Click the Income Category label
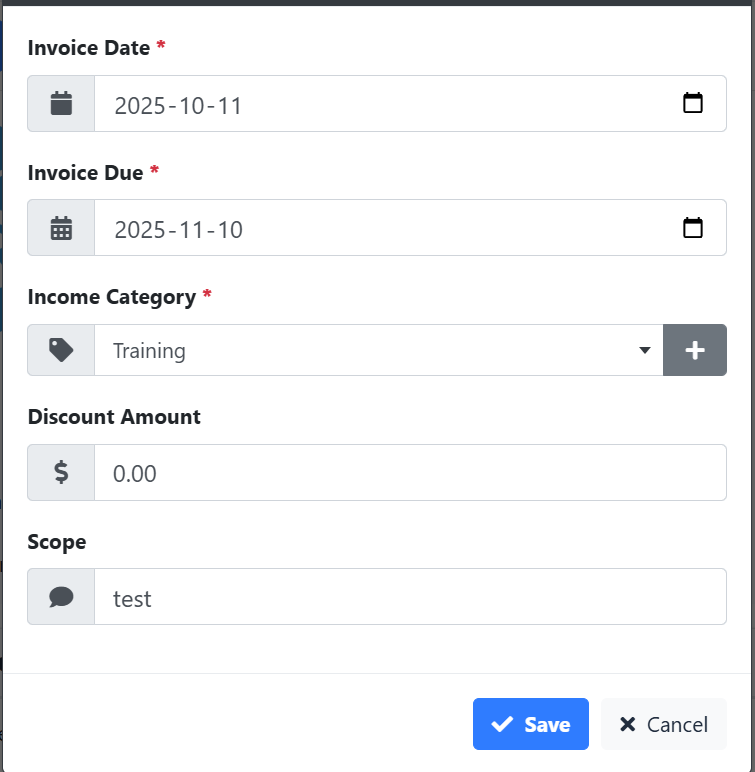755x772 pixels. pyautogui.click(x=112, y=297)
